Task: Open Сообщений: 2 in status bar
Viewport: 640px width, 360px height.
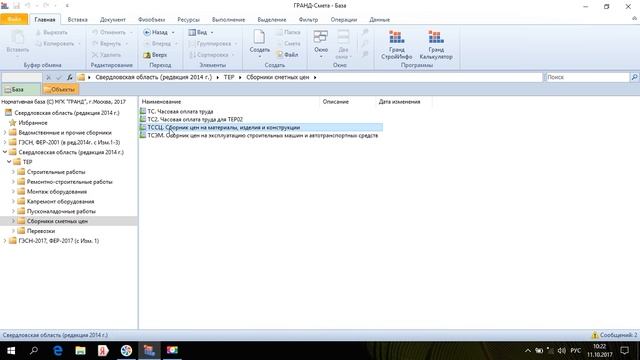Action: point(618,335)
